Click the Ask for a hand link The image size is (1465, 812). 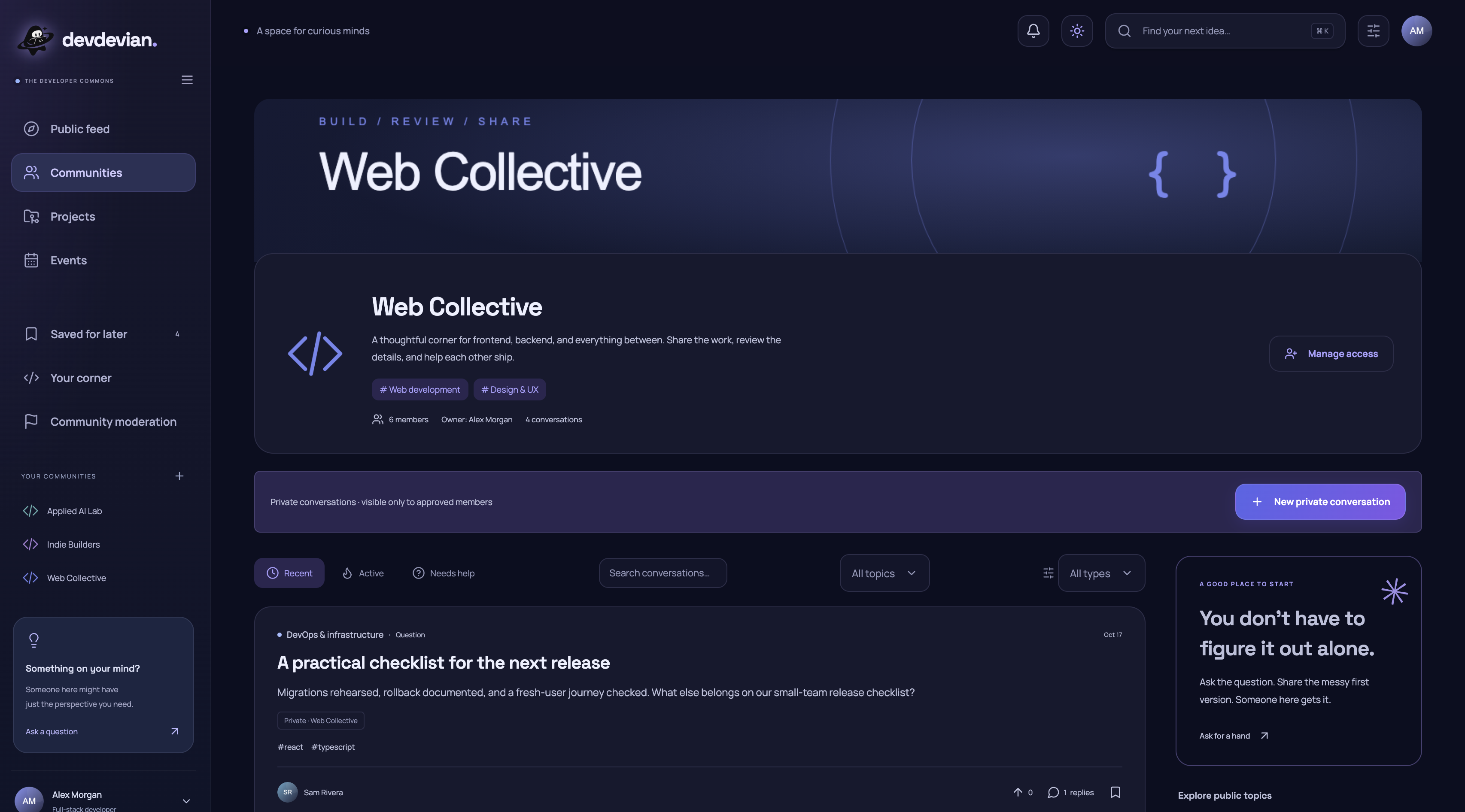(x=1234, y=736)
